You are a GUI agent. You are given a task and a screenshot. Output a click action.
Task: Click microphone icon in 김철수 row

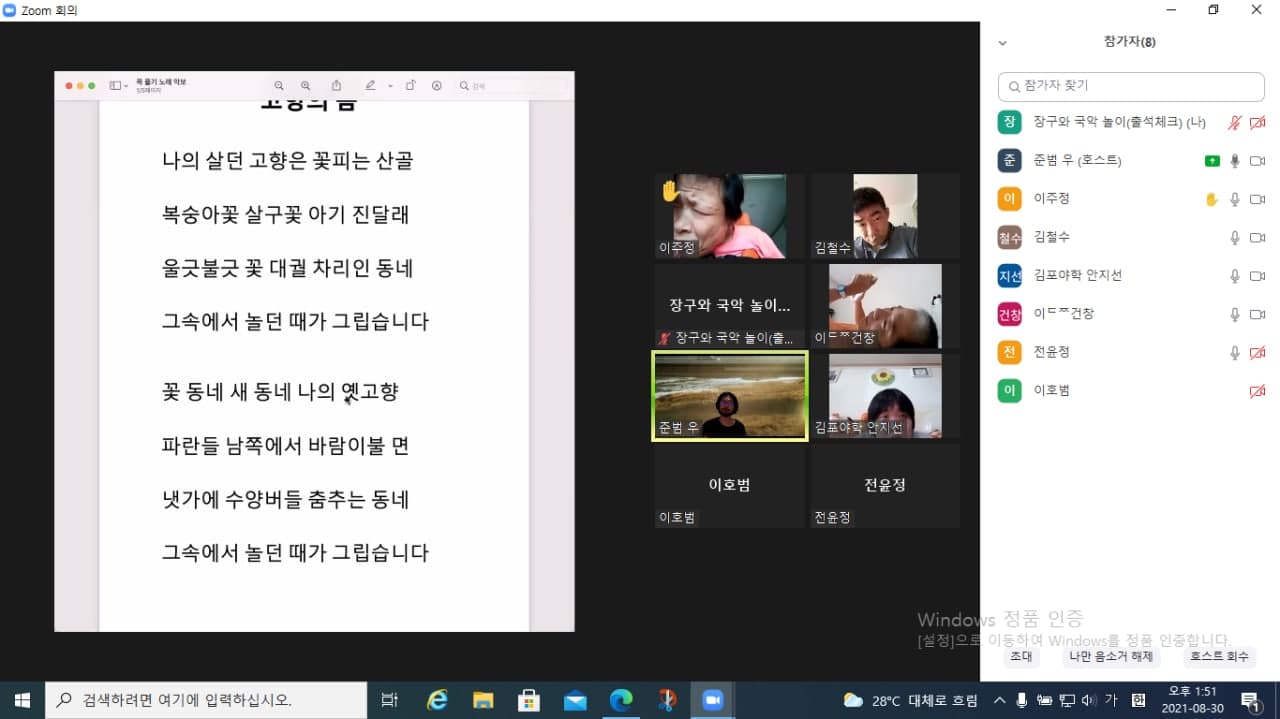click(1235, 237)
